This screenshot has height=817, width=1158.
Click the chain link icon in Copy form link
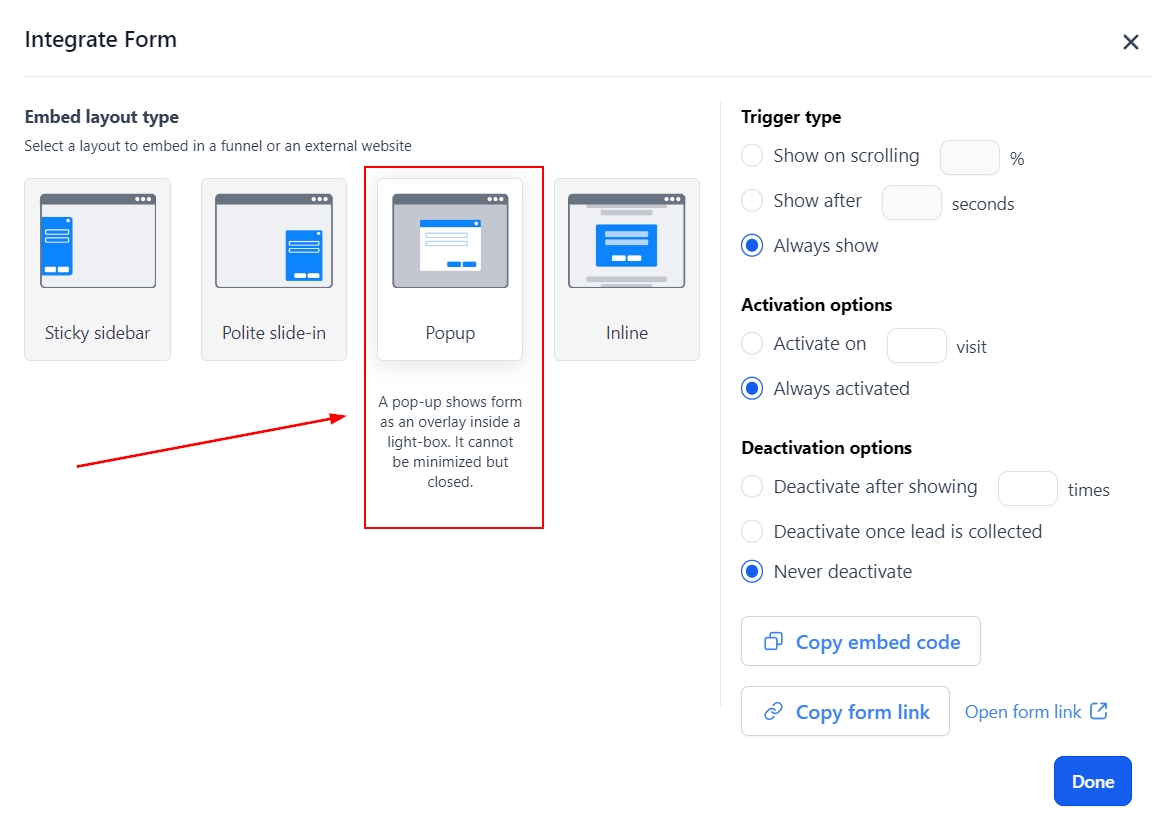point(773,712)
